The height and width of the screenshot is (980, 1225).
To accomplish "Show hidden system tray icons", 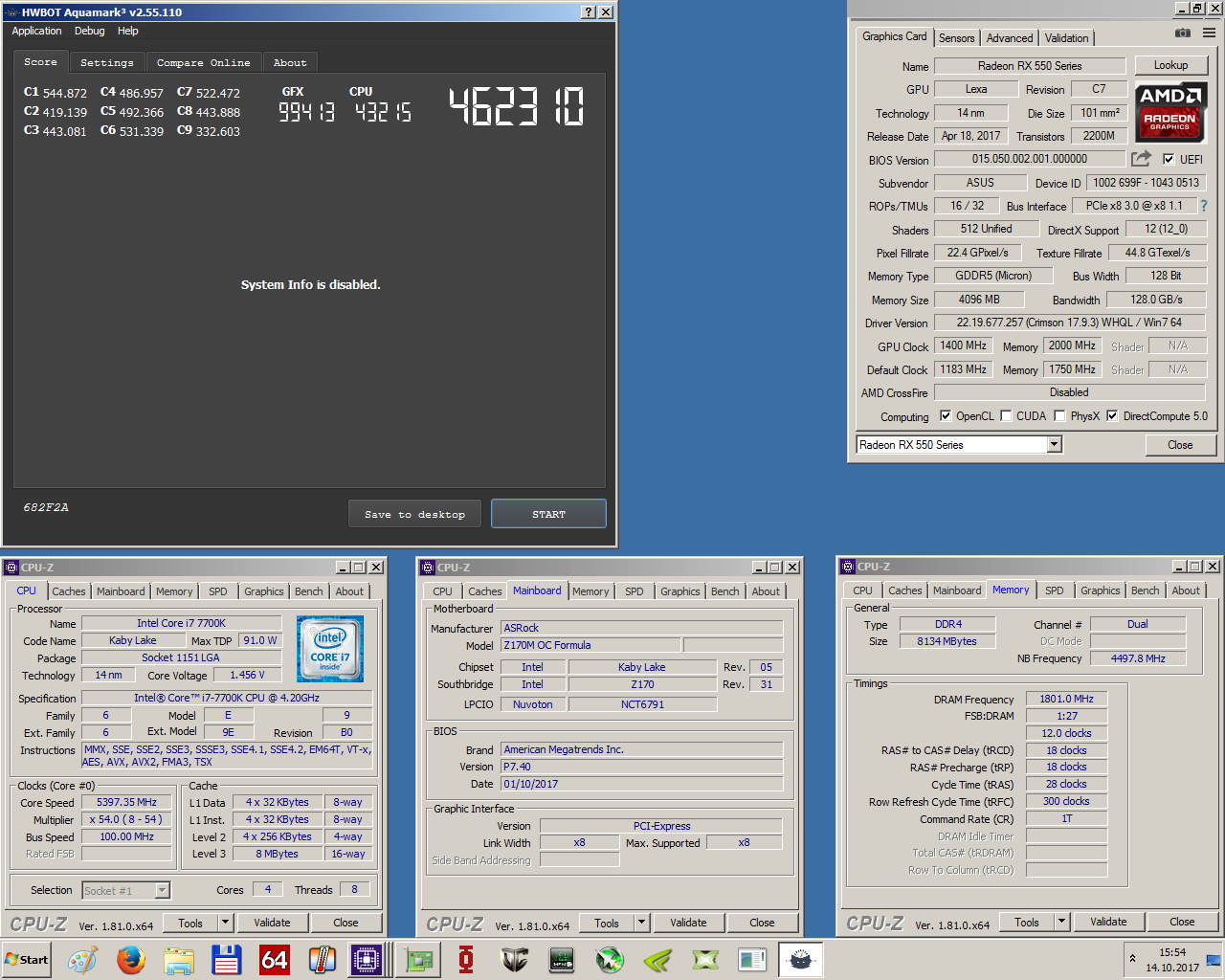I will click(x=1132, y=959).
